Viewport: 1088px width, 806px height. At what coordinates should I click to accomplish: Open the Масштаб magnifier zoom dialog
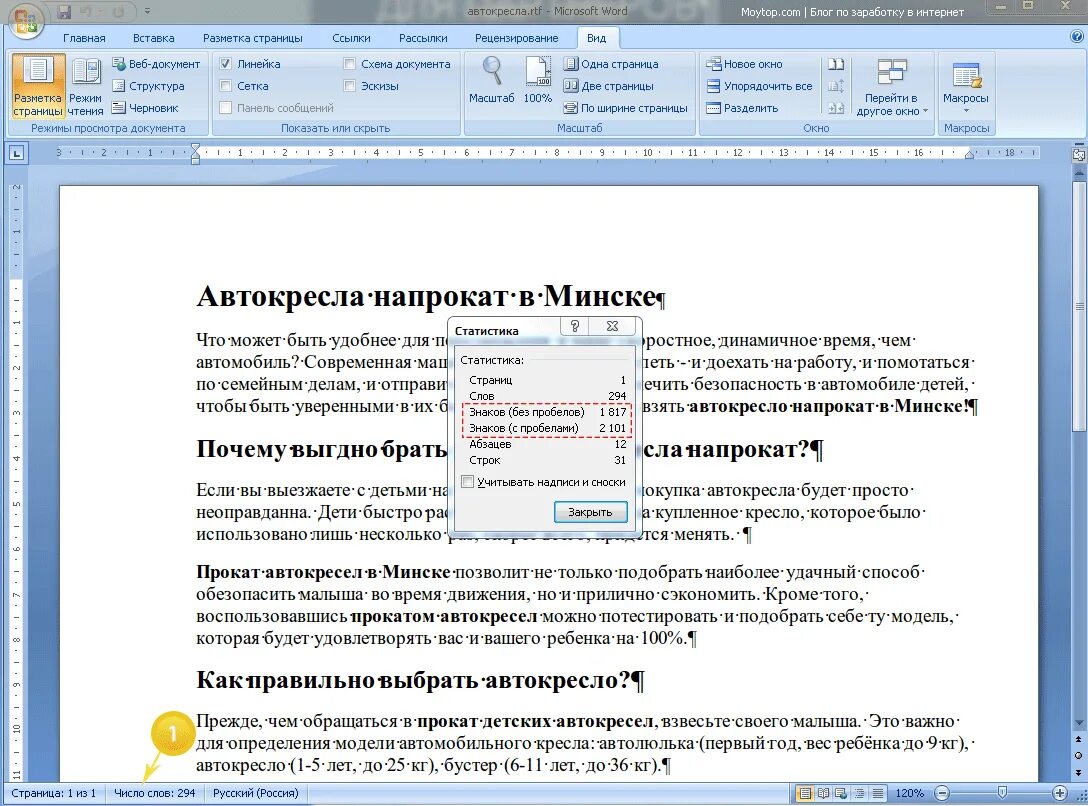(492, 80)
